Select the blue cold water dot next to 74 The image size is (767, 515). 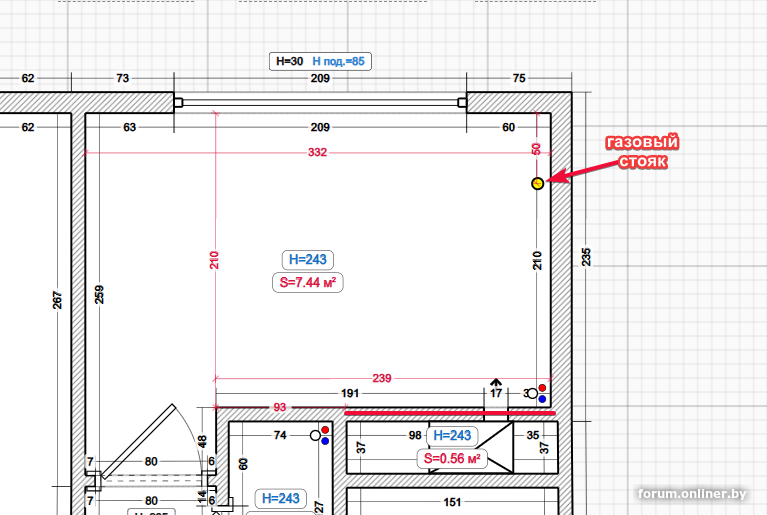pos(325,441)
